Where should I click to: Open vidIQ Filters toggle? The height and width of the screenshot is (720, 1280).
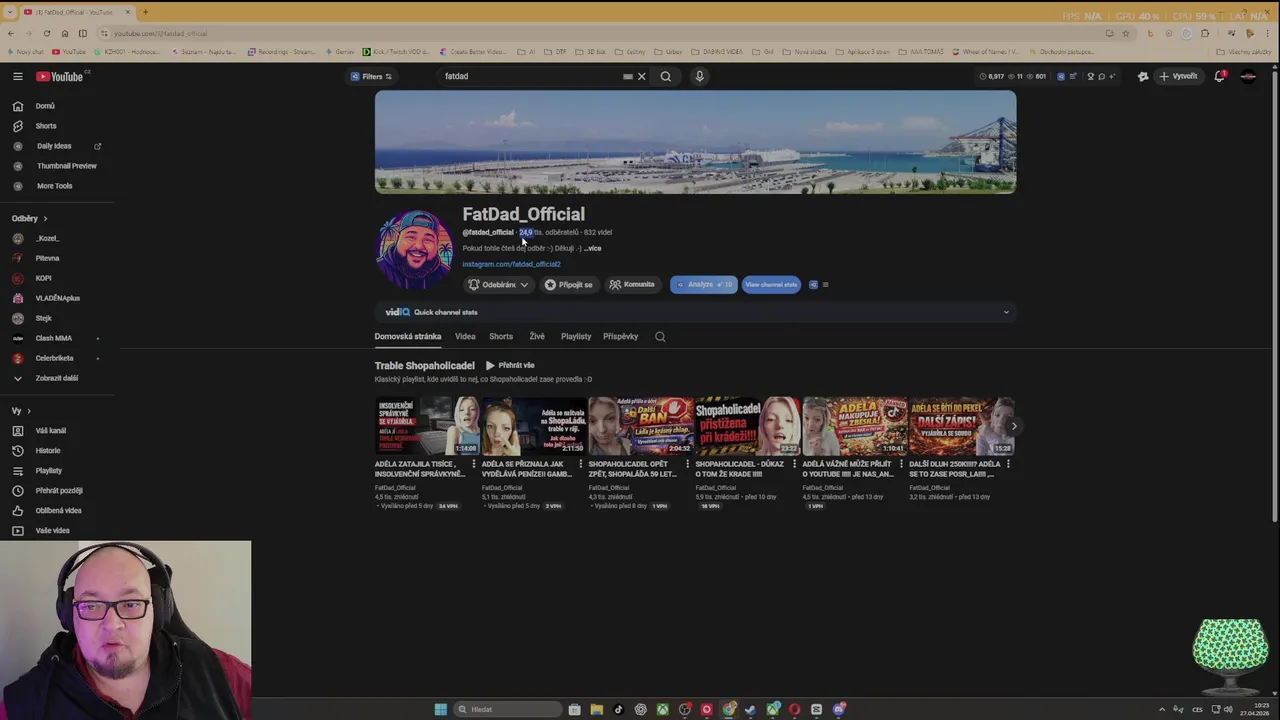pyautogui.click(x=371, y=76)
